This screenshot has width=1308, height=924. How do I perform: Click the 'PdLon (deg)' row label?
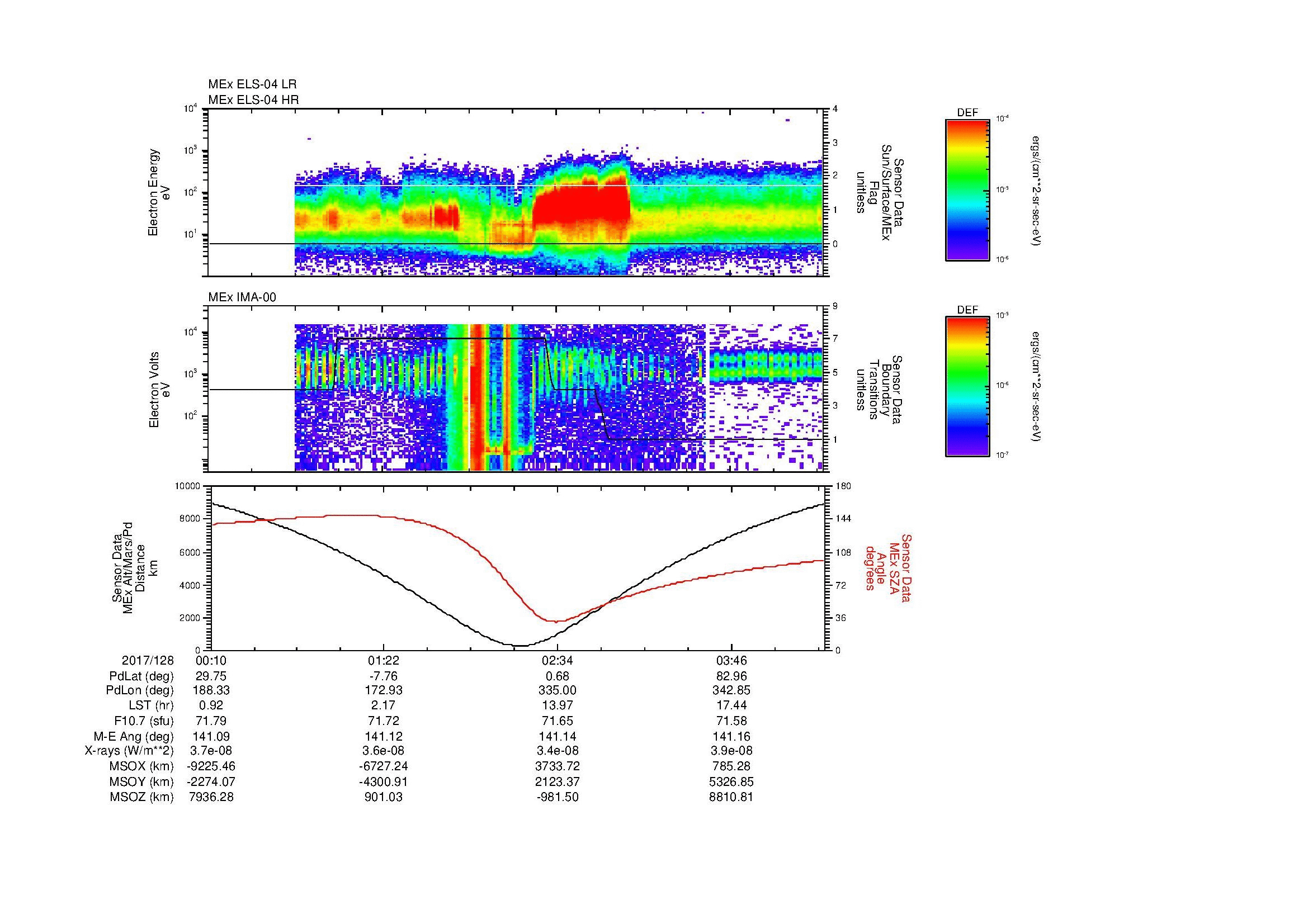pos(140,690)
